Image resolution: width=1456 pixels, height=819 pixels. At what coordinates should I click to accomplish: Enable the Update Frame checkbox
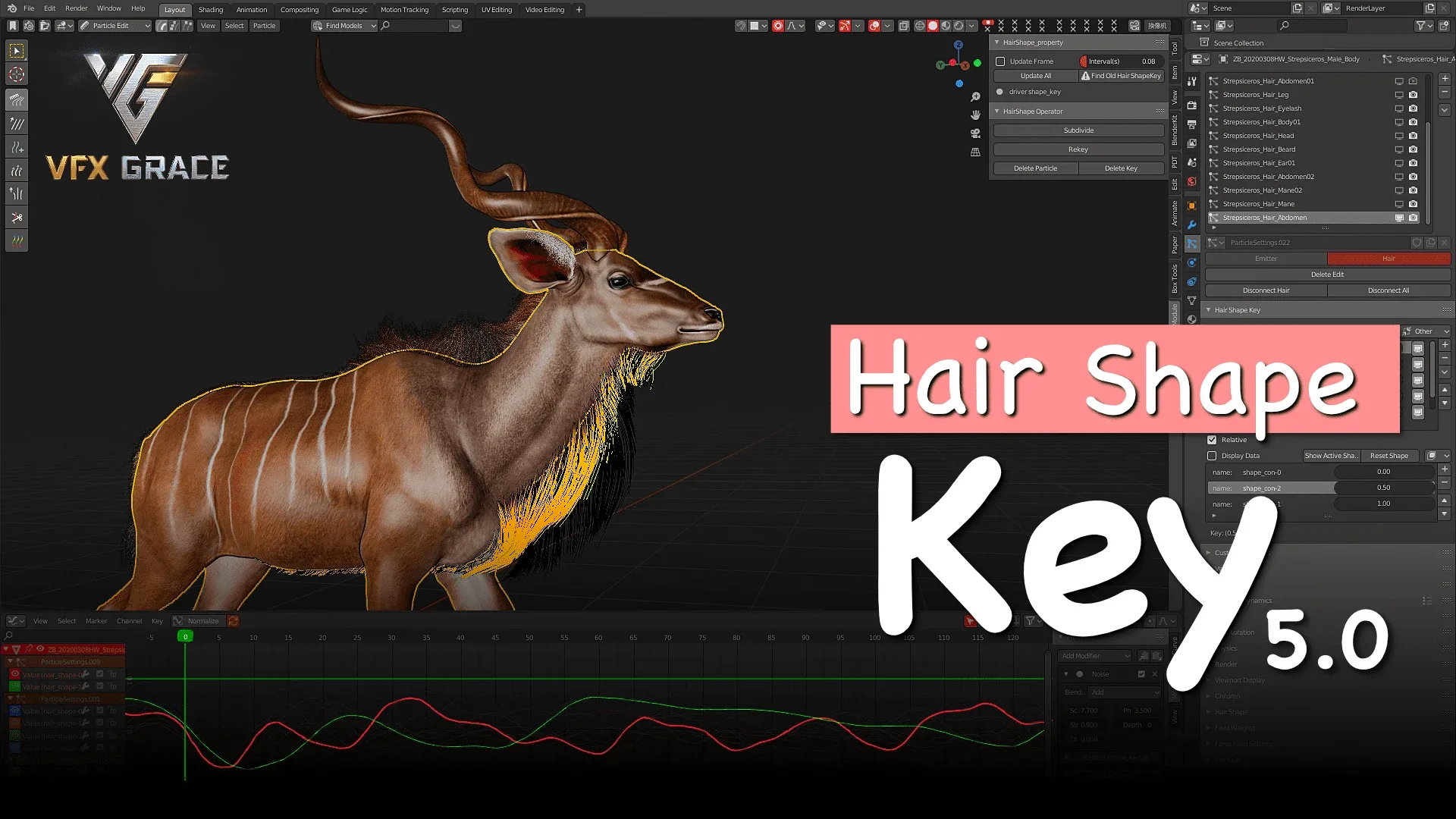point(1001,61)
